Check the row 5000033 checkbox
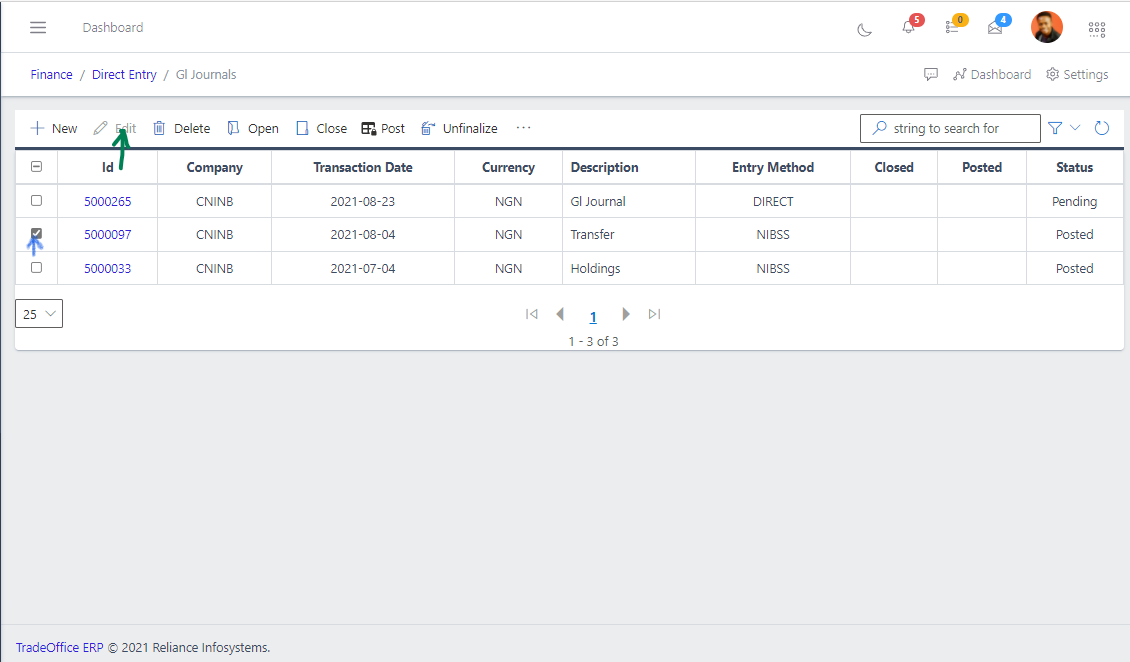Viewport: 1130px width, 662px height. pyautogui.click(x=37, y=267)
